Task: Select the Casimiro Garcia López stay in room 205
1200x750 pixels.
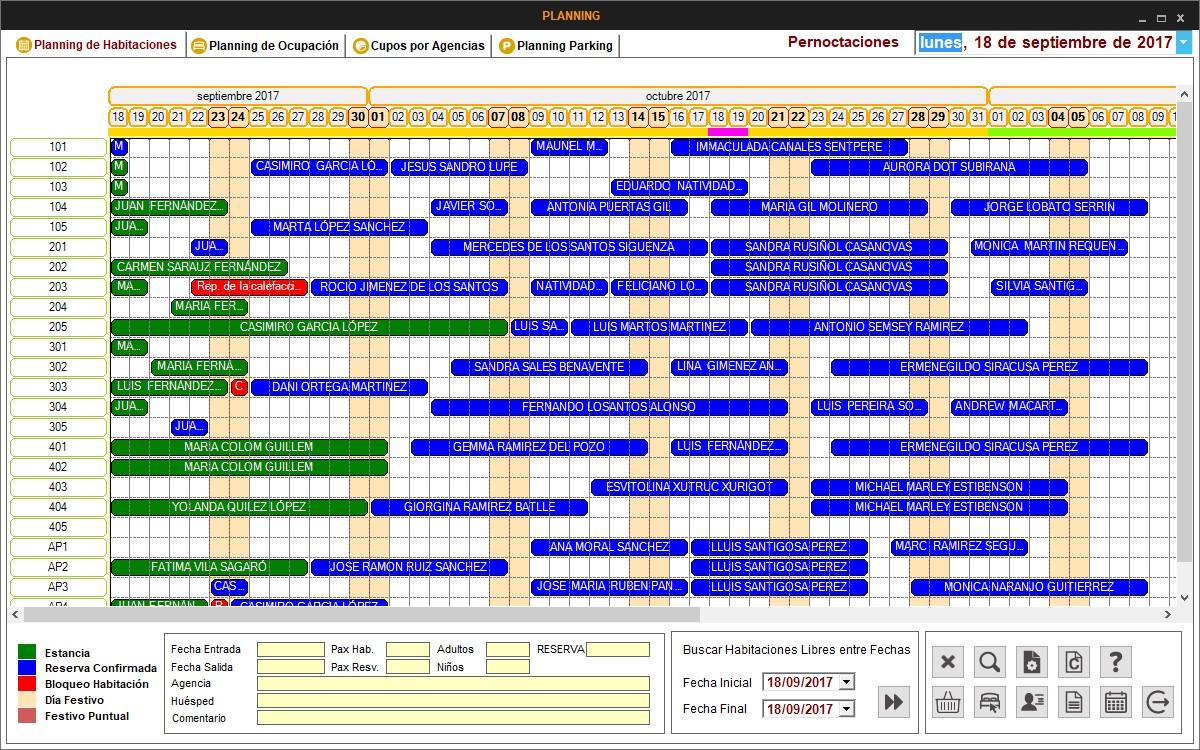Action: [x=309, y=327]
